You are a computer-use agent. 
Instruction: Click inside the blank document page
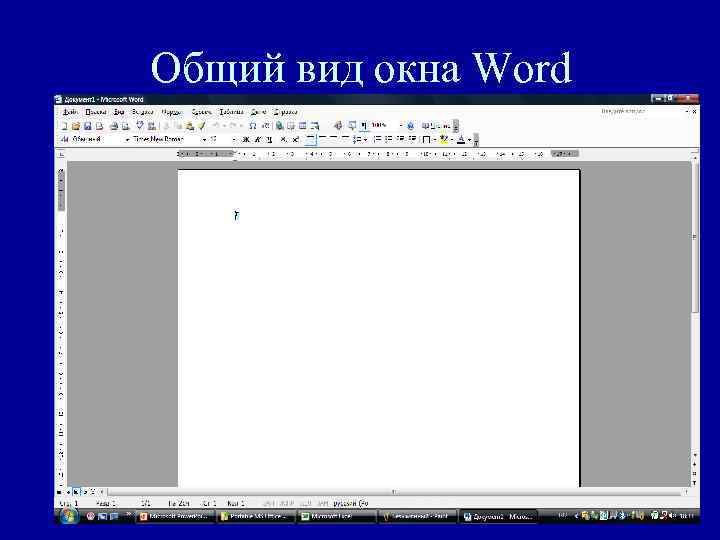point(378,328)
